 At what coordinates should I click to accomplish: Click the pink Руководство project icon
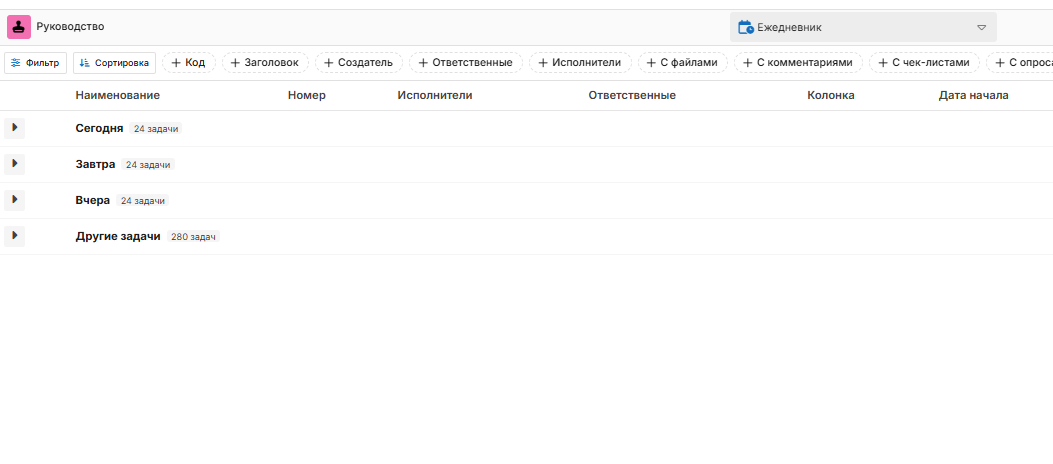click(19, 27)
